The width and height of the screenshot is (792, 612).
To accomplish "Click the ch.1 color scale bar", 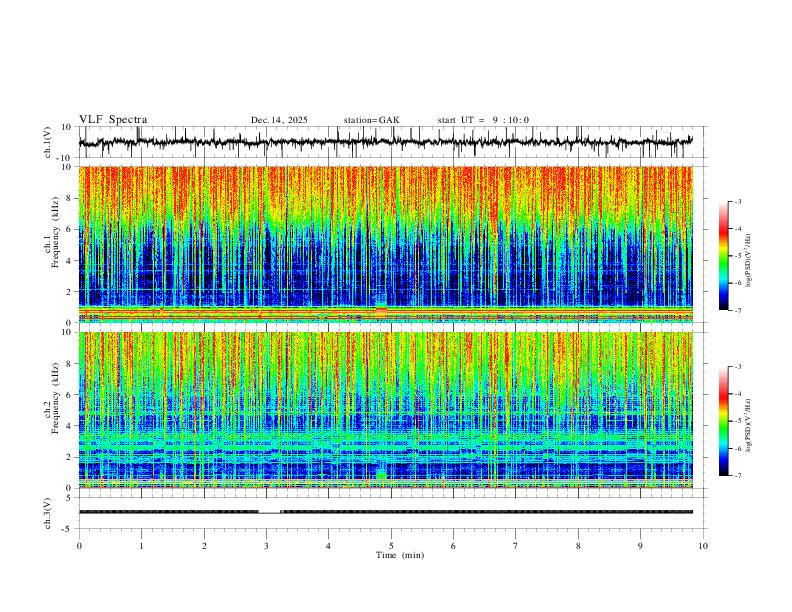I will tap(724, 256).
